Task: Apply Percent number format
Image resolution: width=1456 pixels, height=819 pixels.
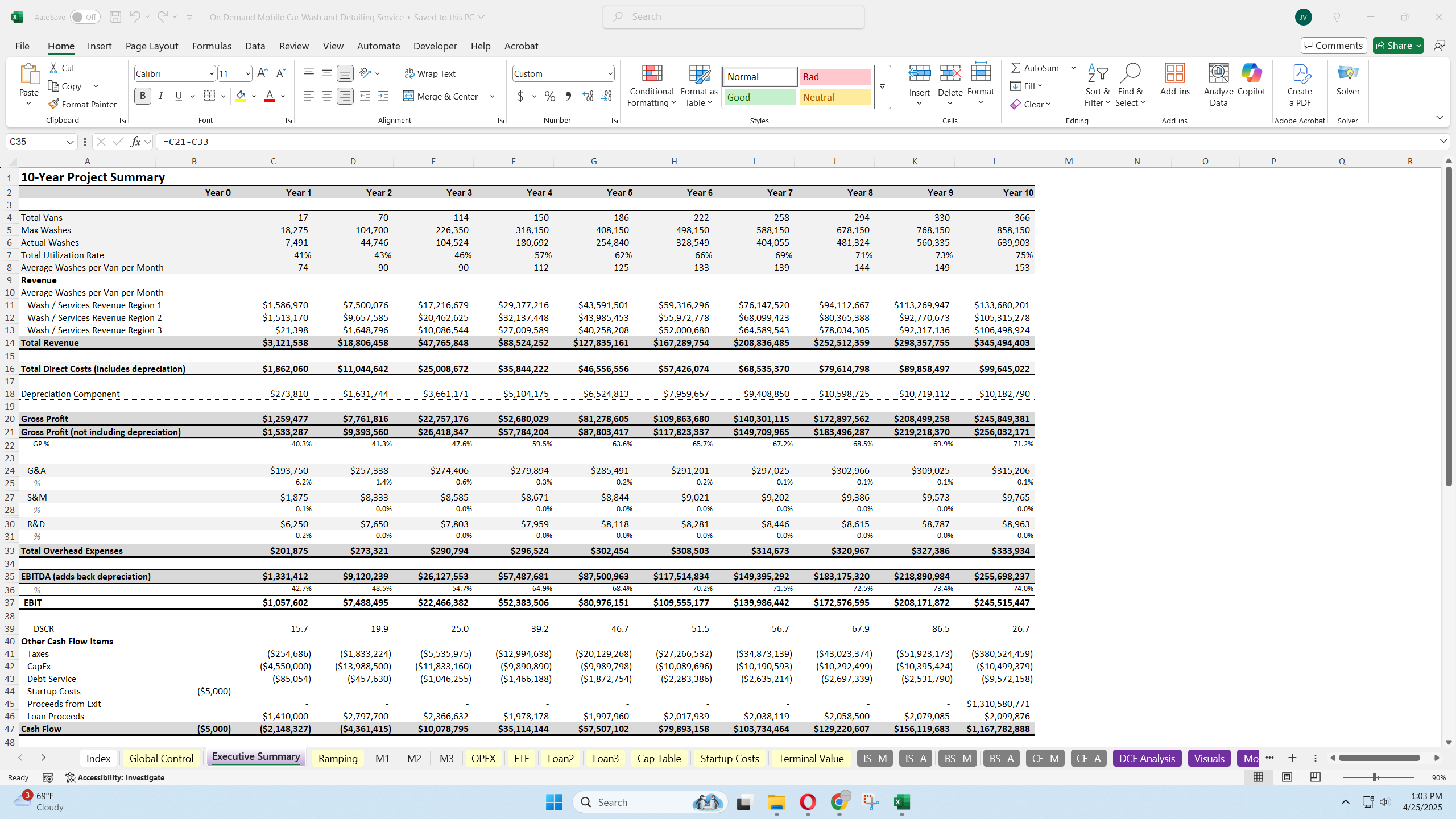Action: 549,97
